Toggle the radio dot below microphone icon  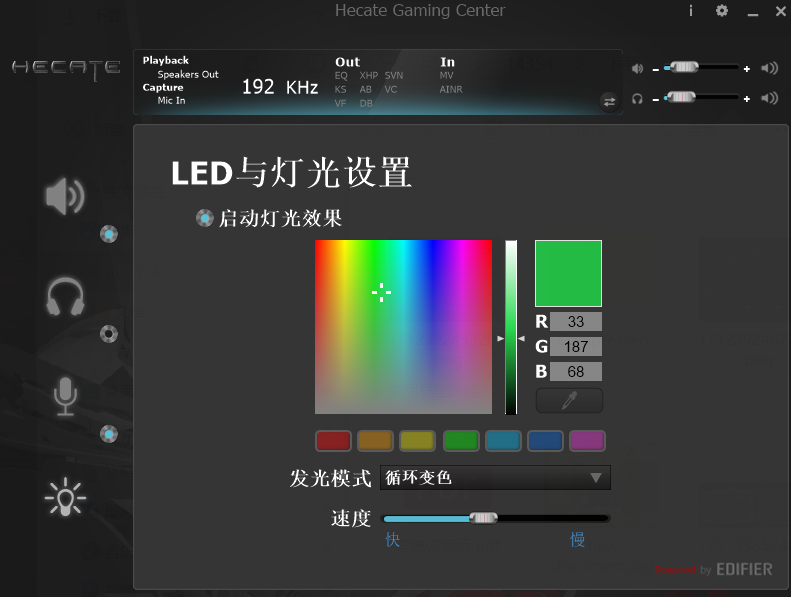tap(108, 434)
